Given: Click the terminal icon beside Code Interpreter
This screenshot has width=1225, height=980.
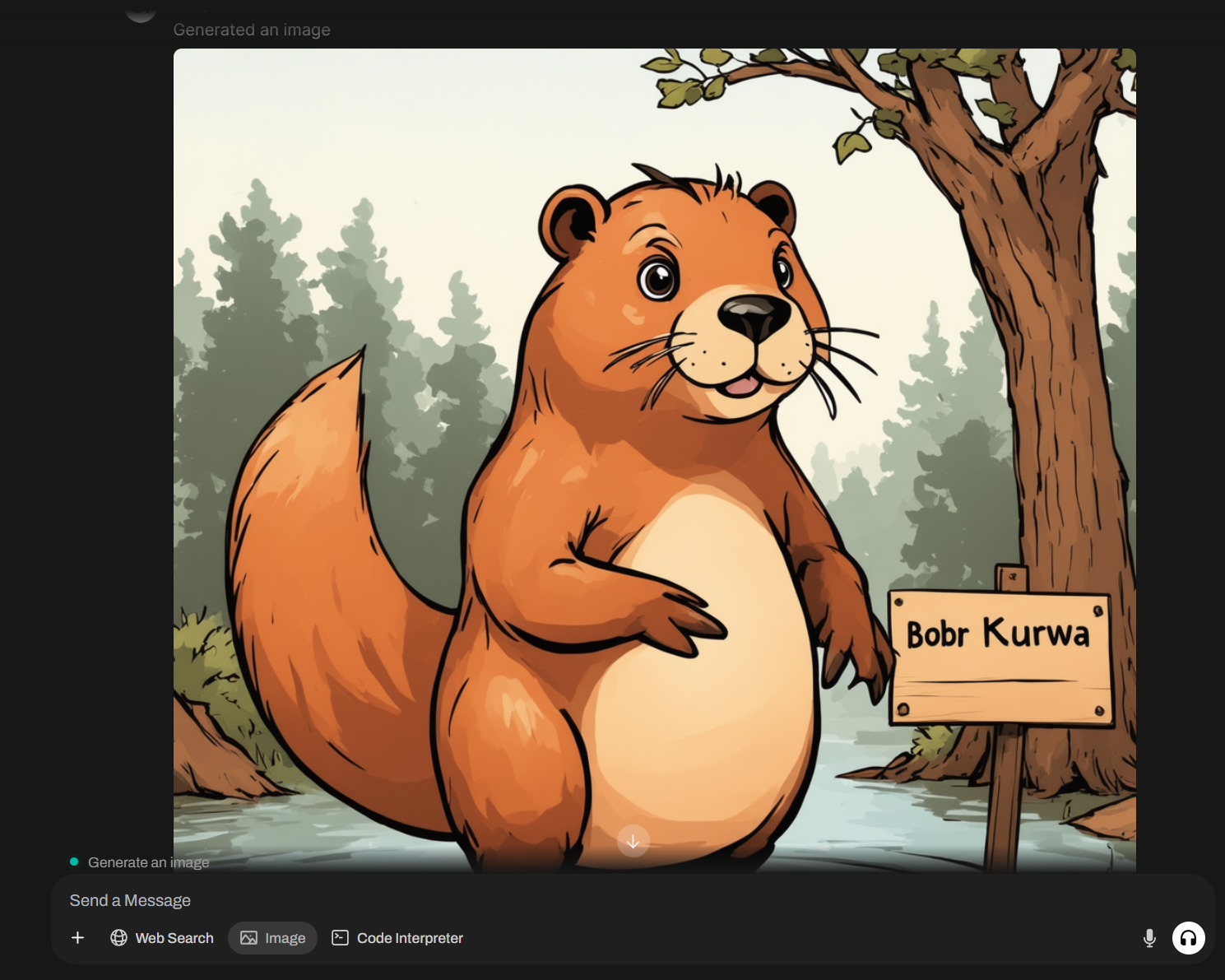Looking at the screenshot, I should coord(340,938).
